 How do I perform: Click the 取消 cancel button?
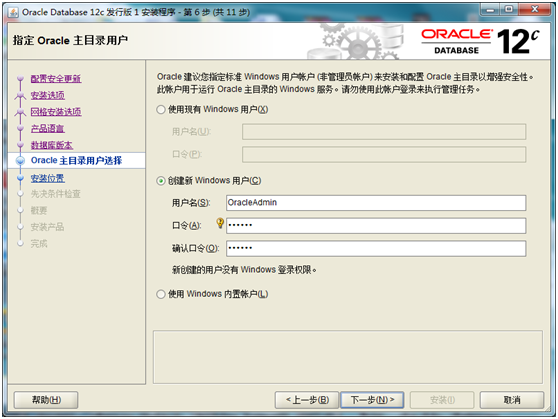512,400
